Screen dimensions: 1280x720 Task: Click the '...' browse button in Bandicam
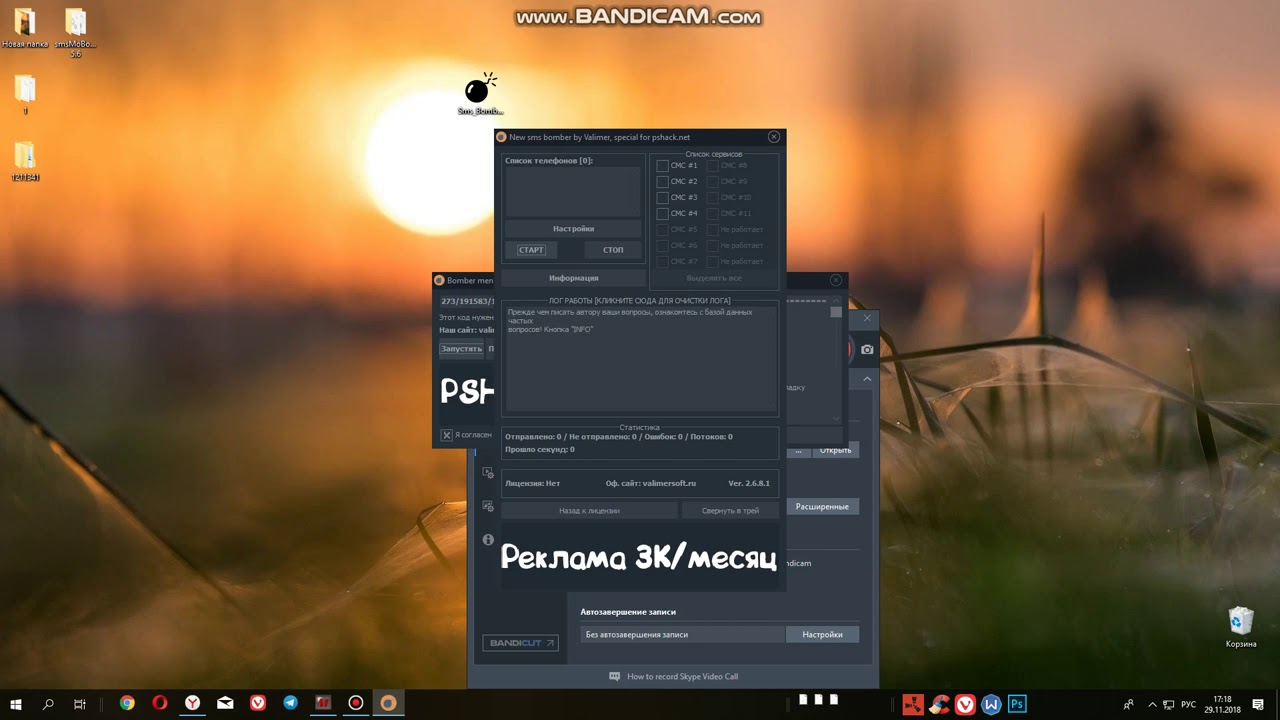click(798, 451)
